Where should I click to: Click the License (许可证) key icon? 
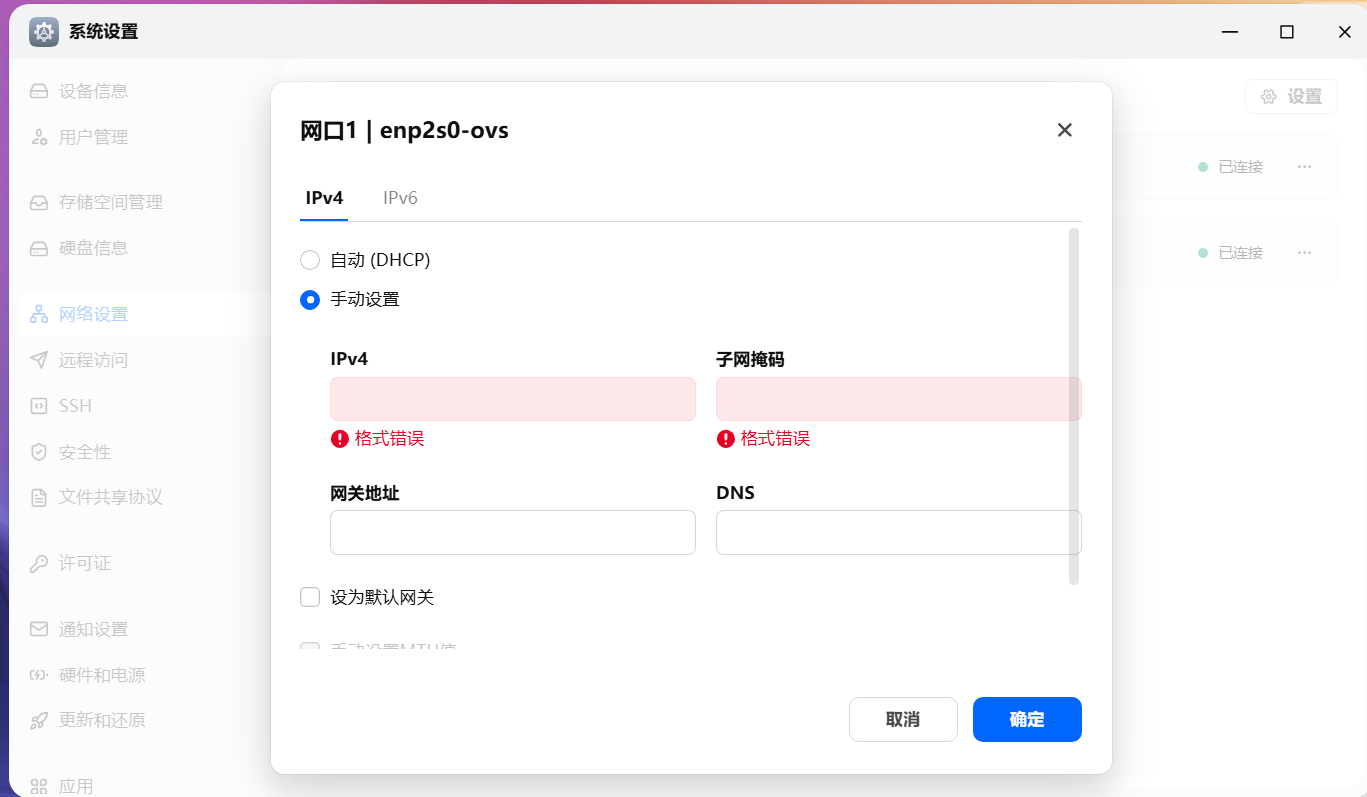tap(39, 564)
